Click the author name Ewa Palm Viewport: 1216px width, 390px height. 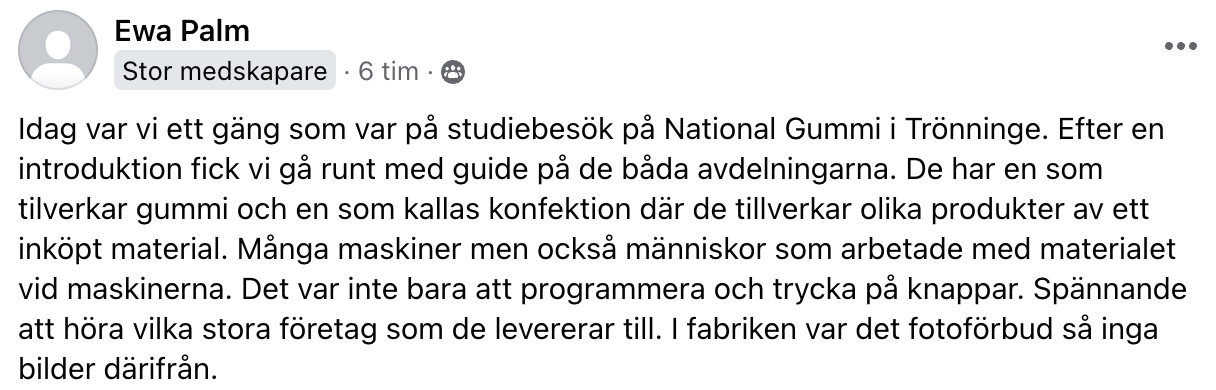[x=168, y=32]
